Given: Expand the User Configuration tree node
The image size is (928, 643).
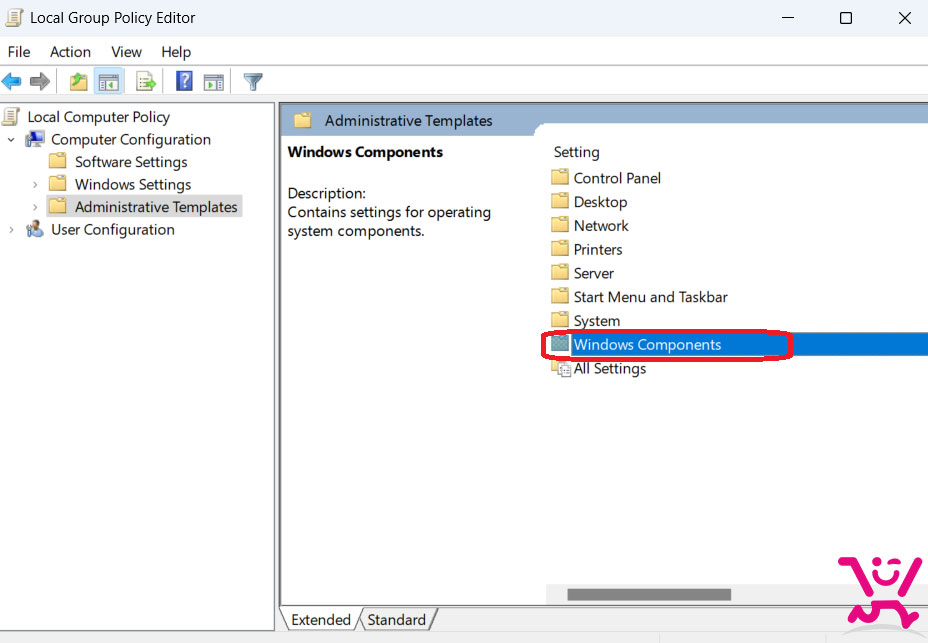Looking at the screenshot, I should click(11, 230).
